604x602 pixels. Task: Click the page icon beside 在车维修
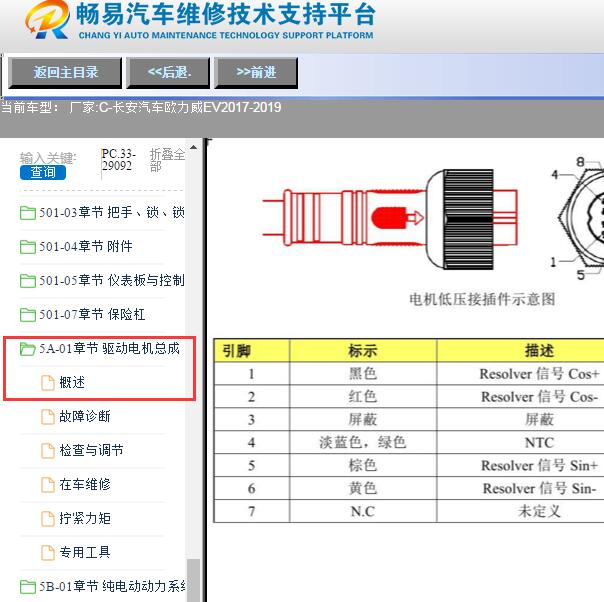(x=48, y=485)
